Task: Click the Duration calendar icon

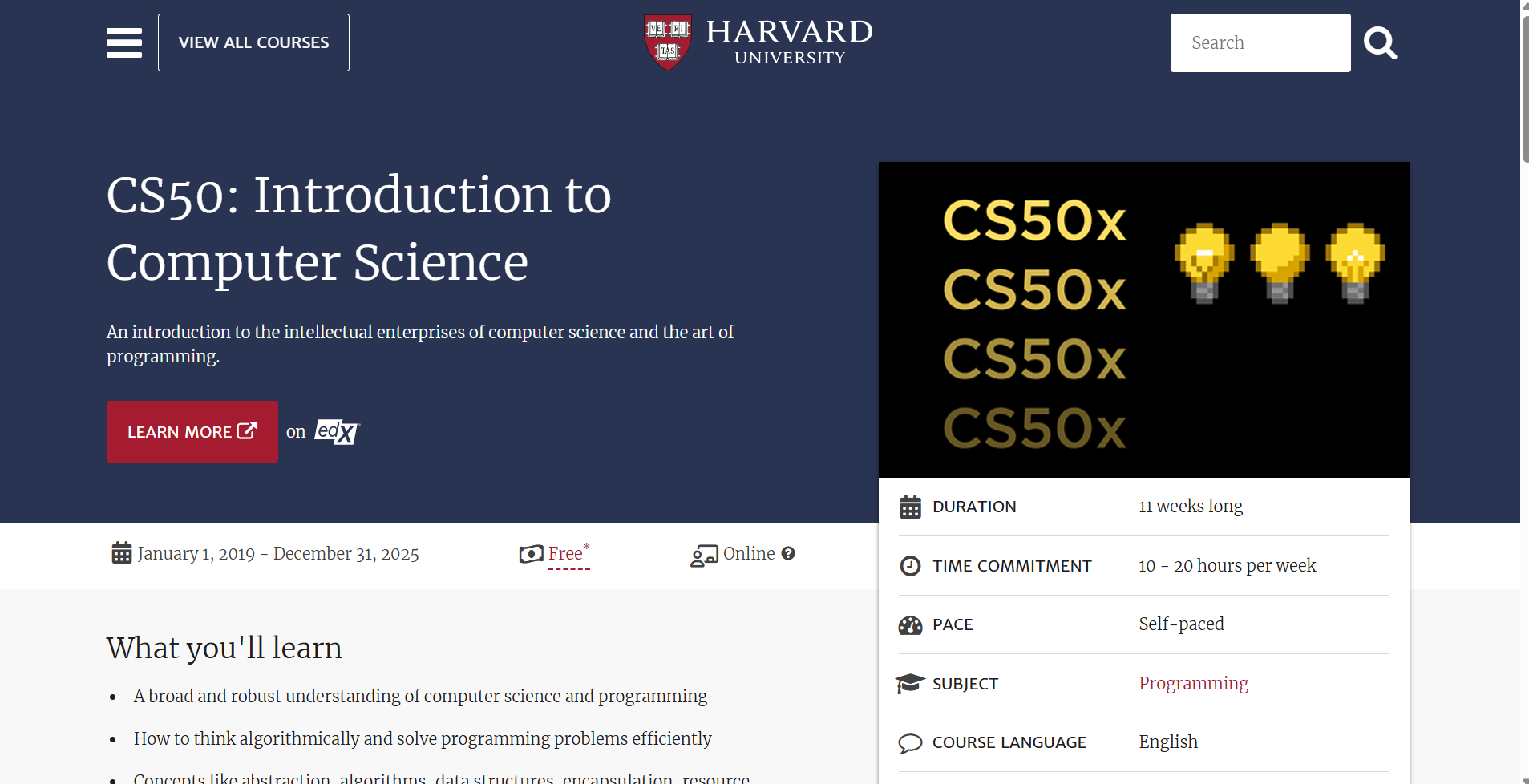Action: 911,507
